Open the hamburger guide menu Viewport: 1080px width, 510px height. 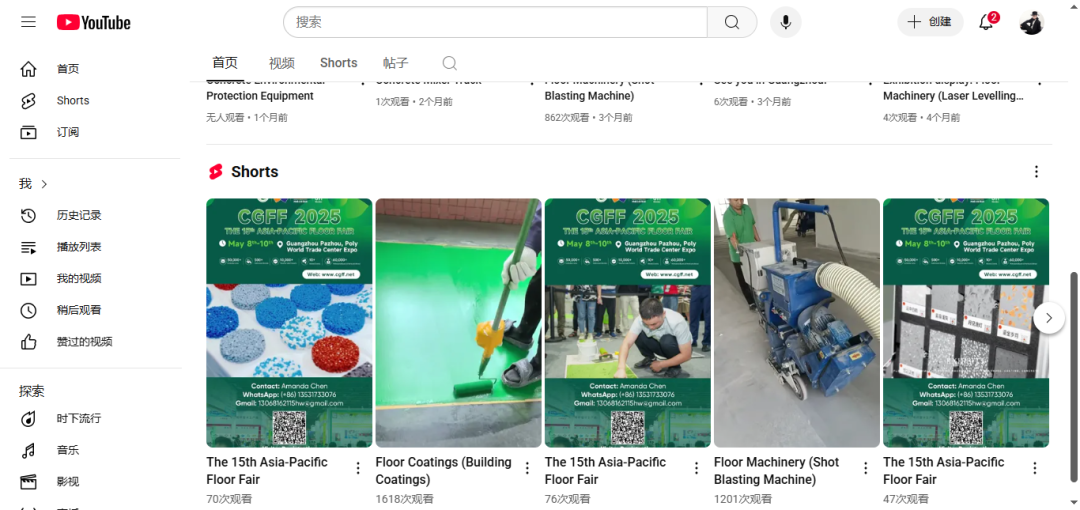(x=28, y=22)
